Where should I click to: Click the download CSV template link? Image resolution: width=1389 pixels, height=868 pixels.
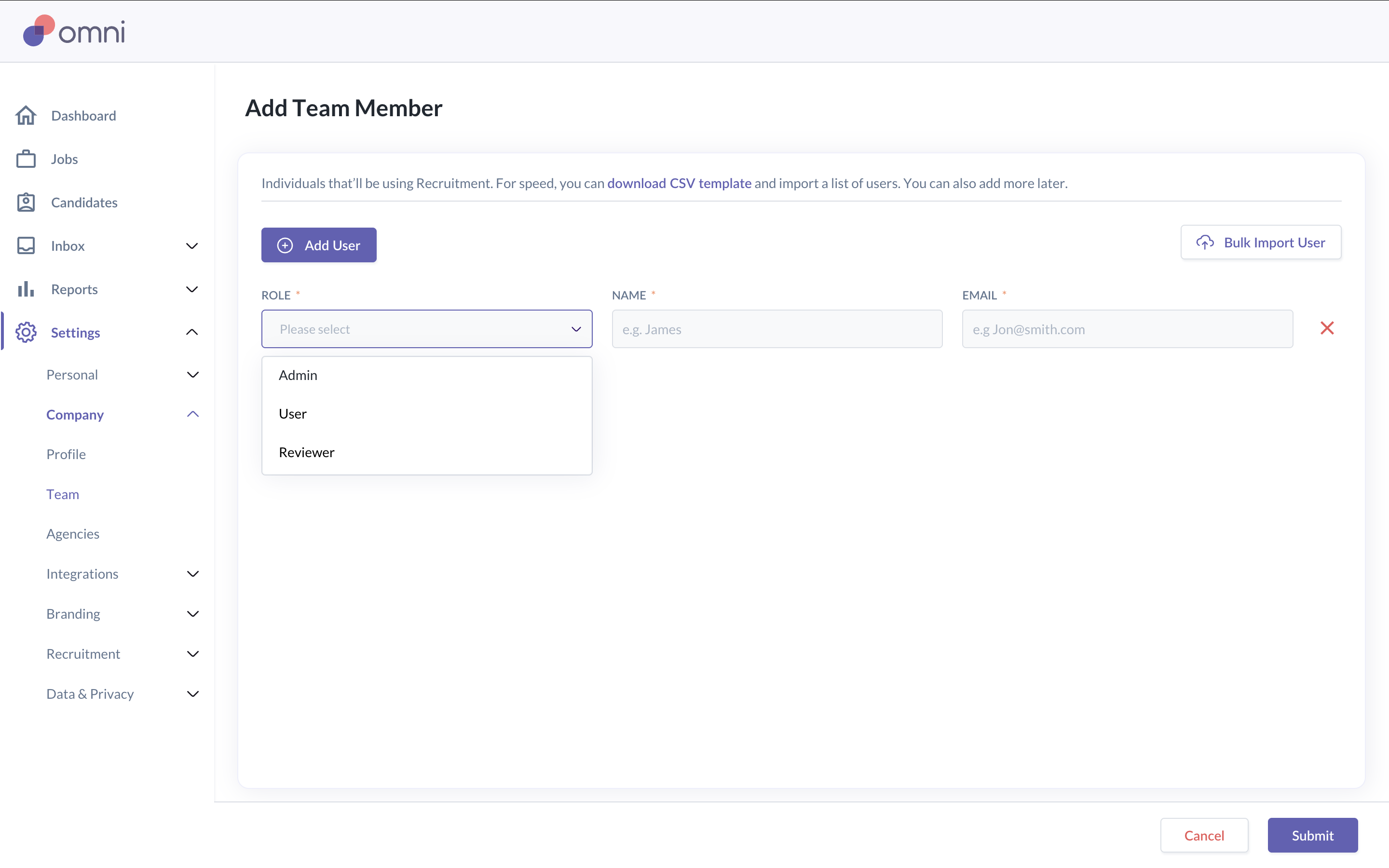click(x=679, y=183)
